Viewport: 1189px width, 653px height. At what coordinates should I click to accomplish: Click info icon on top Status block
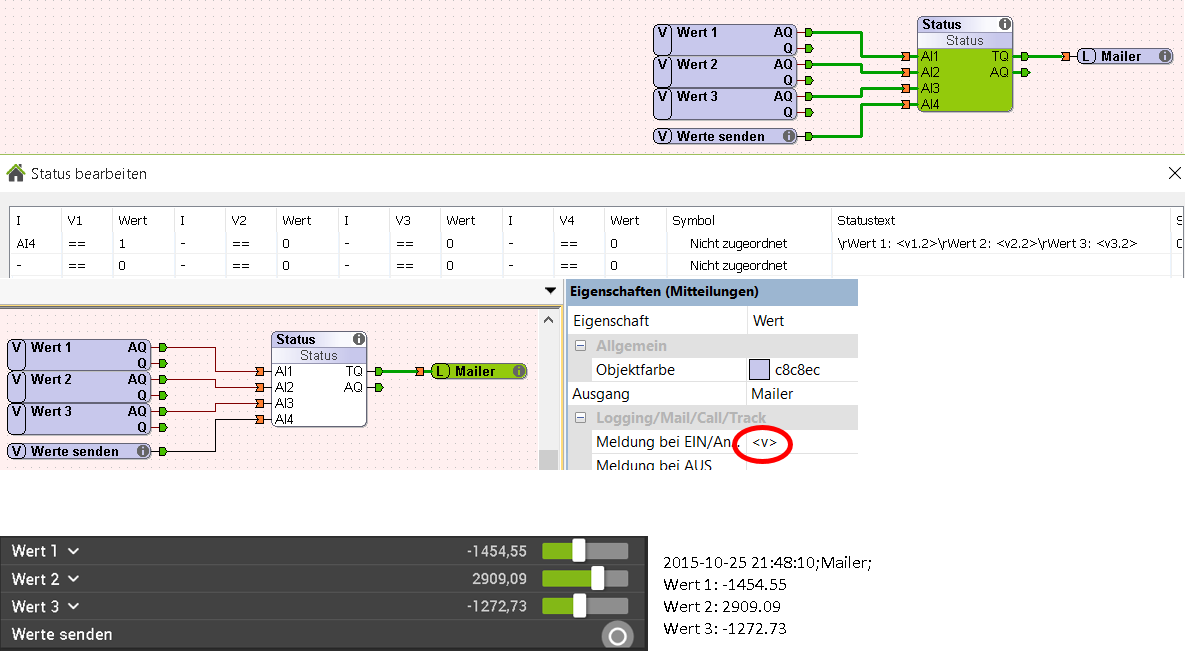[x=1004, y=24]
